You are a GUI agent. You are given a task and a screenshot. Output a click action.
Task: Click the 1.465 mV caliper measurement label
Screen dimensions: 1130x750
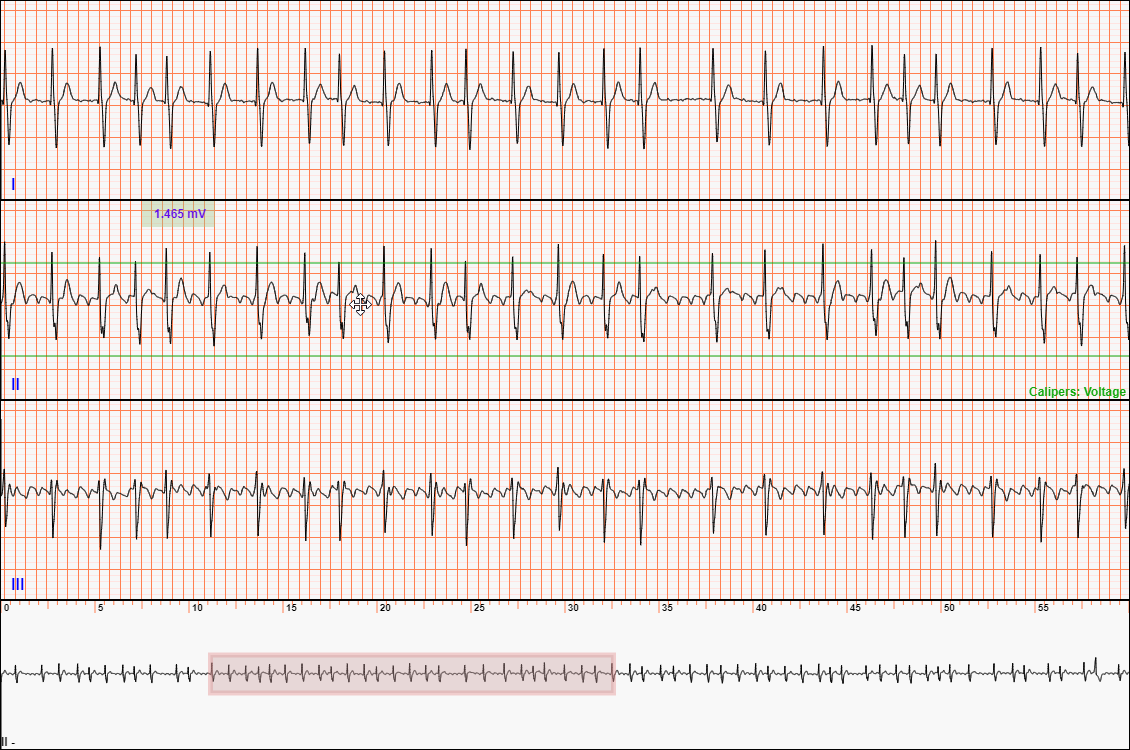[x=178, y=214]
